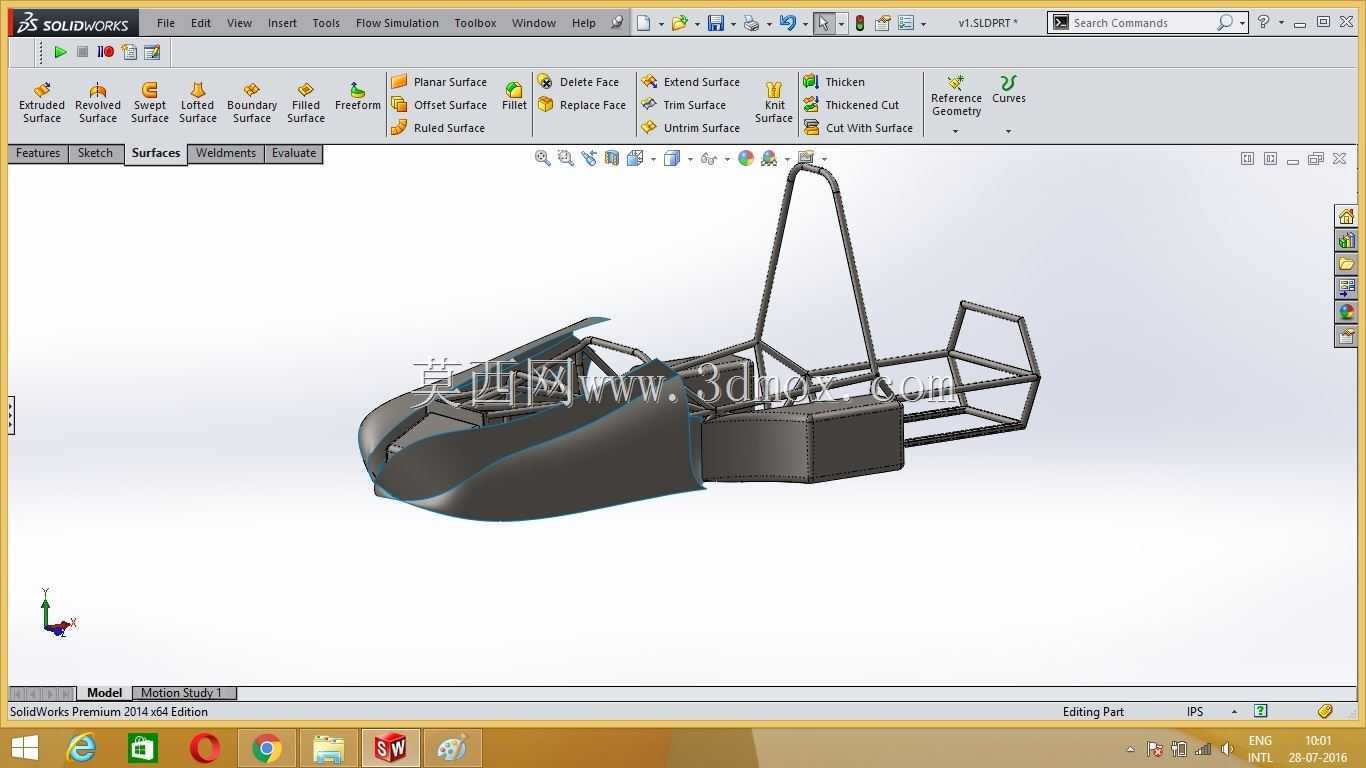
Task: Select the Thicken command
Action: click(x=834, y=82)
